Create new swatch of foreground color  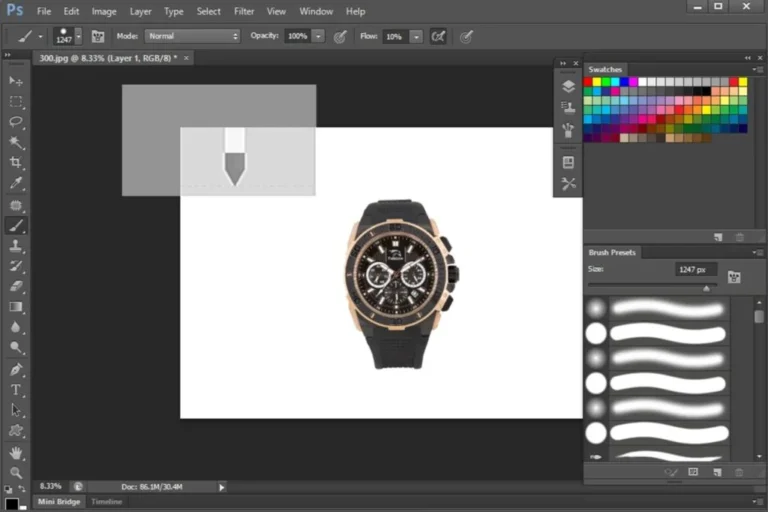click(718, 237)
